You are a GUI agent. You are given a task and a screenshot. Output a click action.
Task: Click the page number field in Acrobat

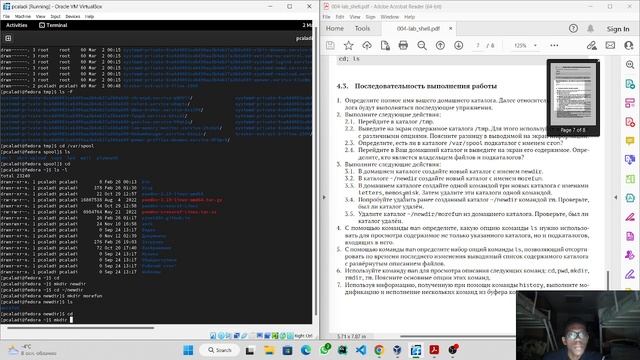(x=478, y=45)
